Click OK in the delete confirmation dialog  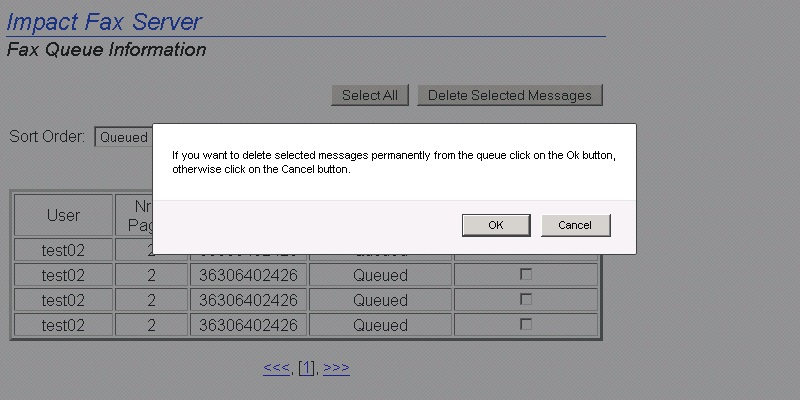pos(495,225)
